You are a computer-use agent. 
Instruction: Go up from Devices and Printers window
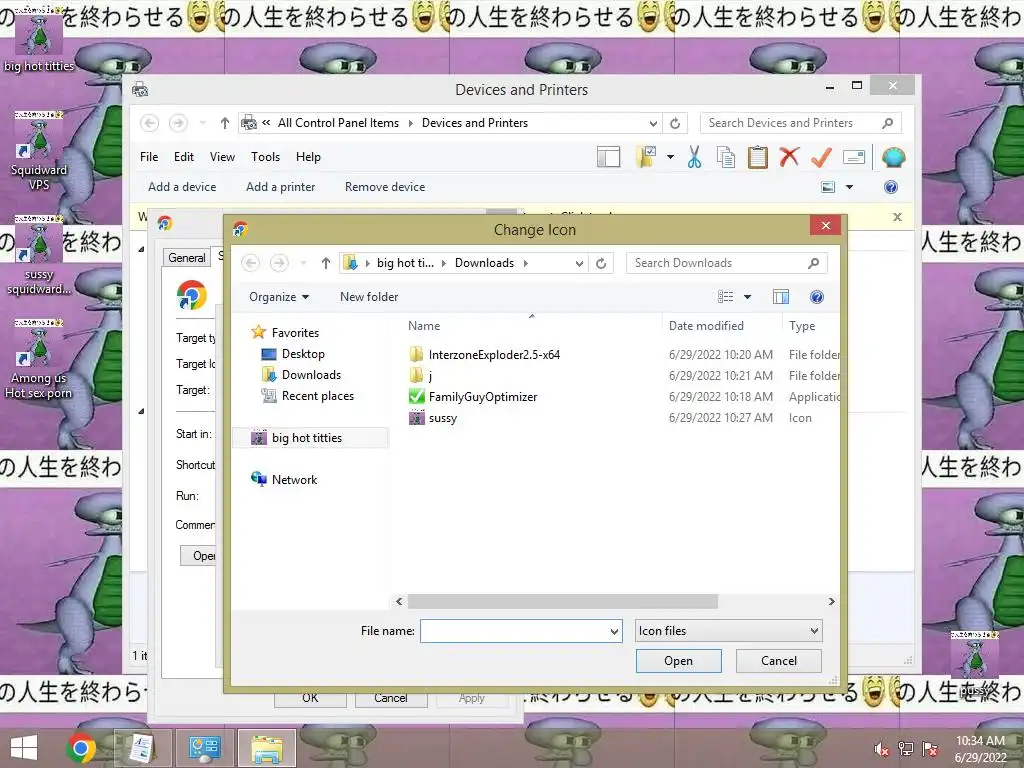click(225, 123)
